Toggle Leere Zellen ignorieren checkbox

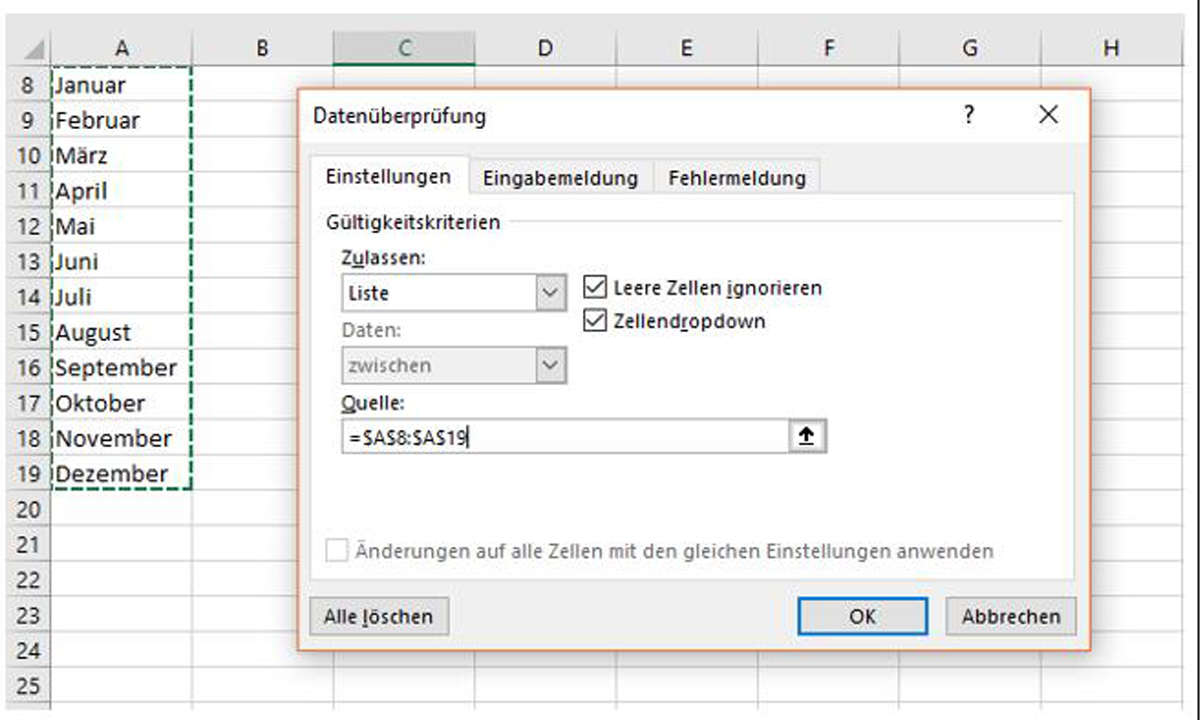pos(595,288)
